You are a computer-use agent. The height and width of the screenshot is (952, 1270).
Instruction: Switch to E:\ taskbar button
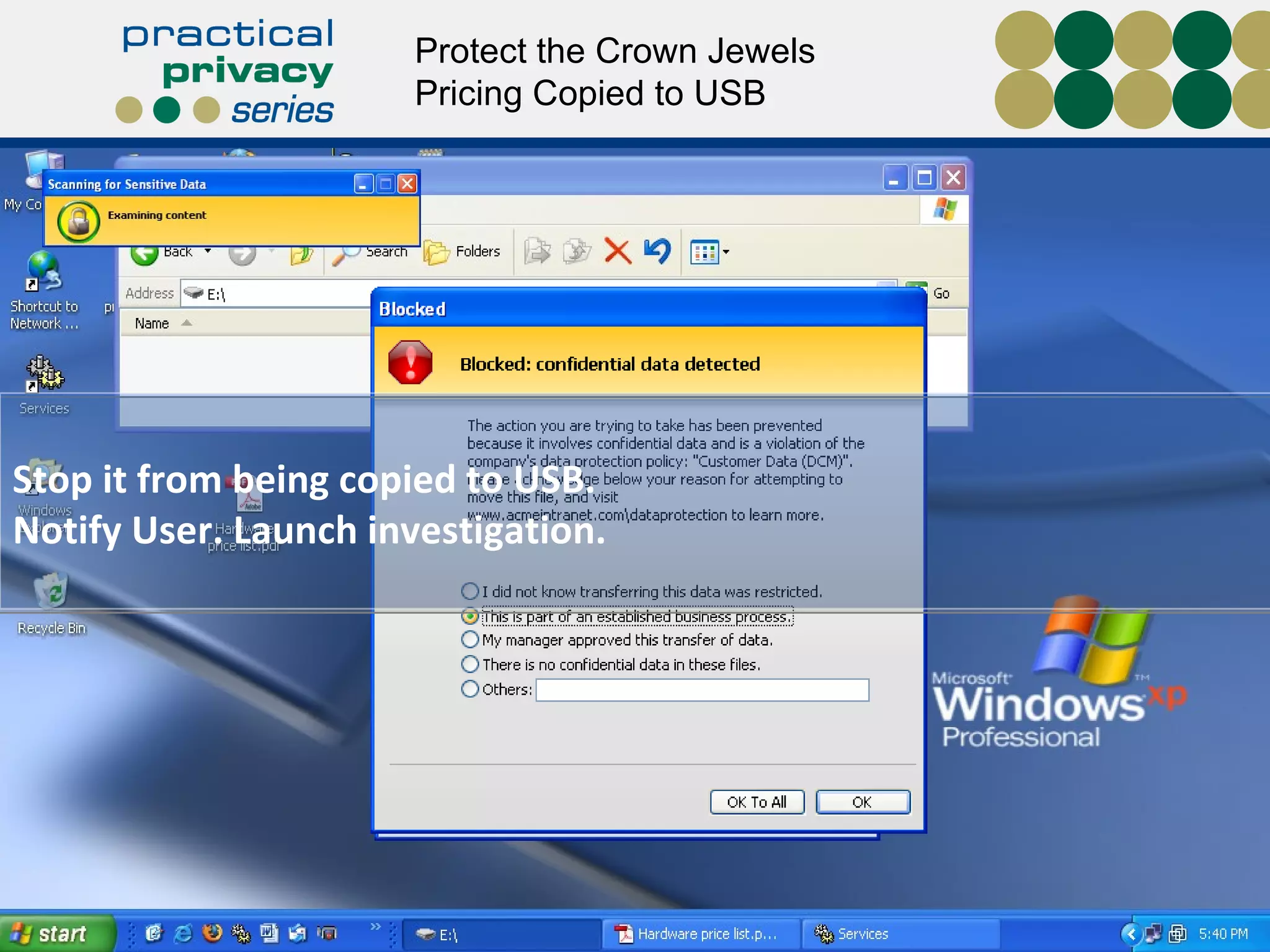tap(501, 935)
